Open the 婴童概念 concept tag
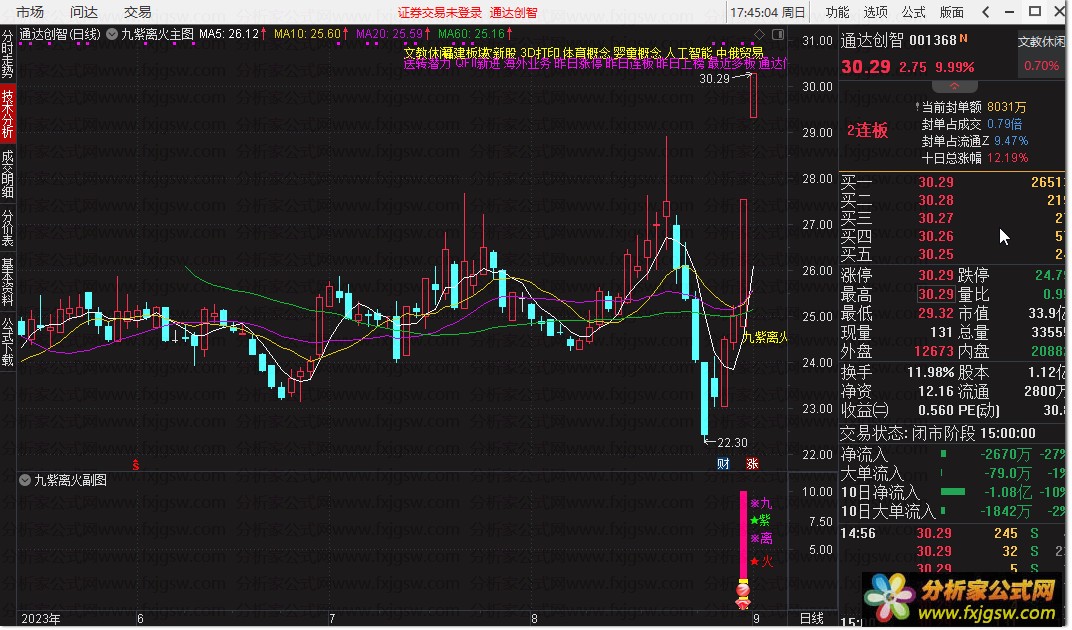 pos(637,53)
